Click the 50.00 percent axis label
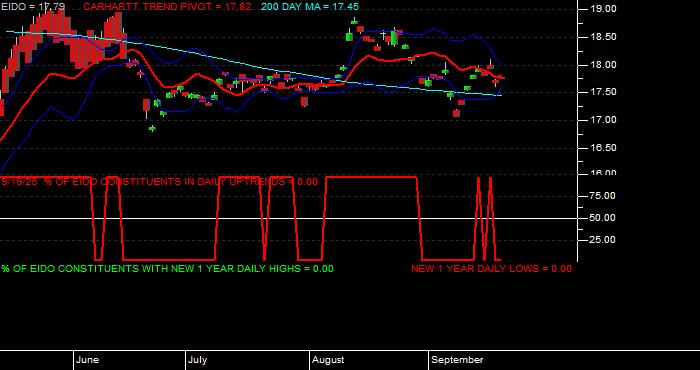 [602, 218]
